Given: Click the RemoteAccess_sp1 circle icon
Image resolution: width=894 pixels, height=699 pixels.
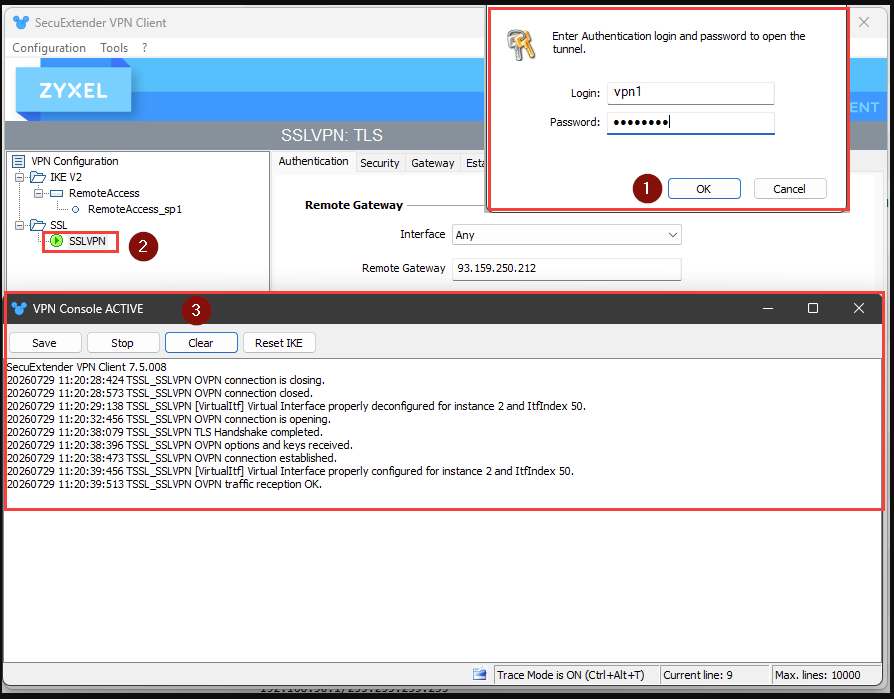Looking at the screenshot, I should (75, 209).
